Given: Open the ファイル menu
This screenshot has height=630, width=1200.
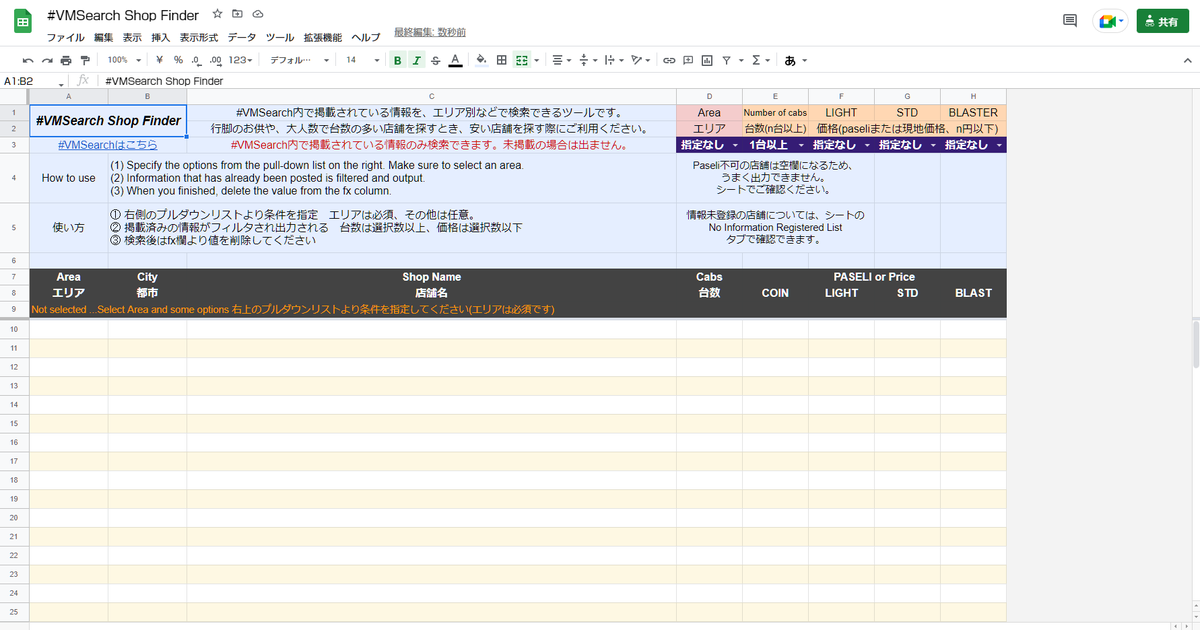Looking at the screenshot, I should click(66, 37).
